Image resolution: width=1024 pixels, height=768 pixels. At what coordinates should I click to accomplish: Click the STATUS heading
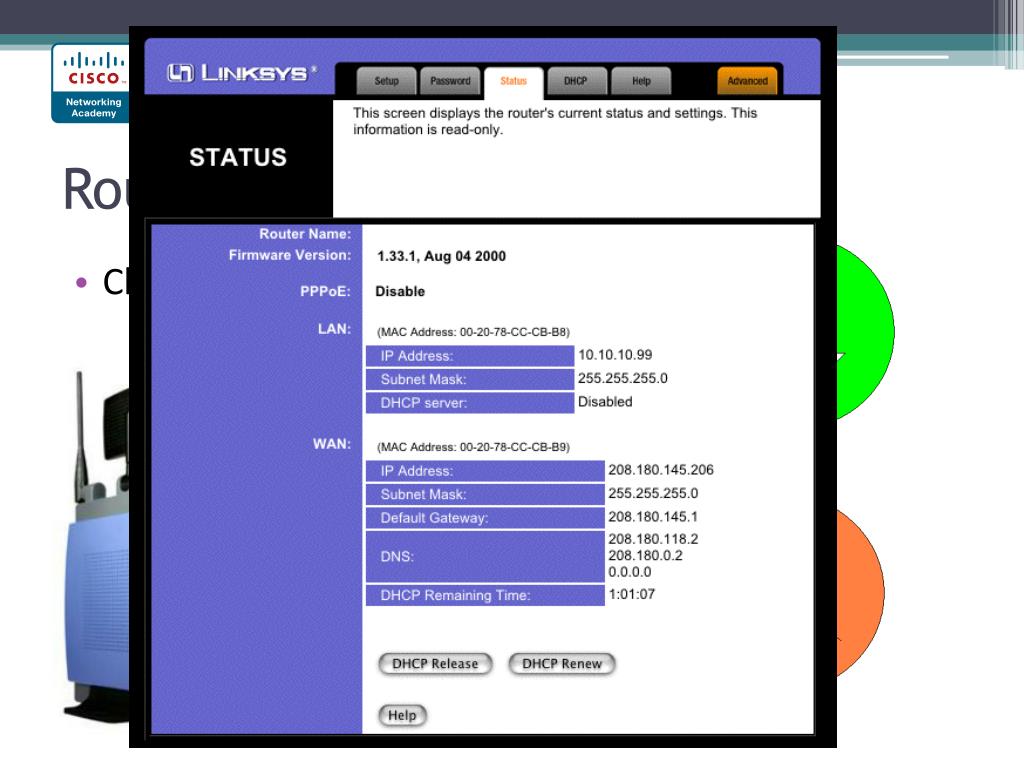(x=238, y=157)
